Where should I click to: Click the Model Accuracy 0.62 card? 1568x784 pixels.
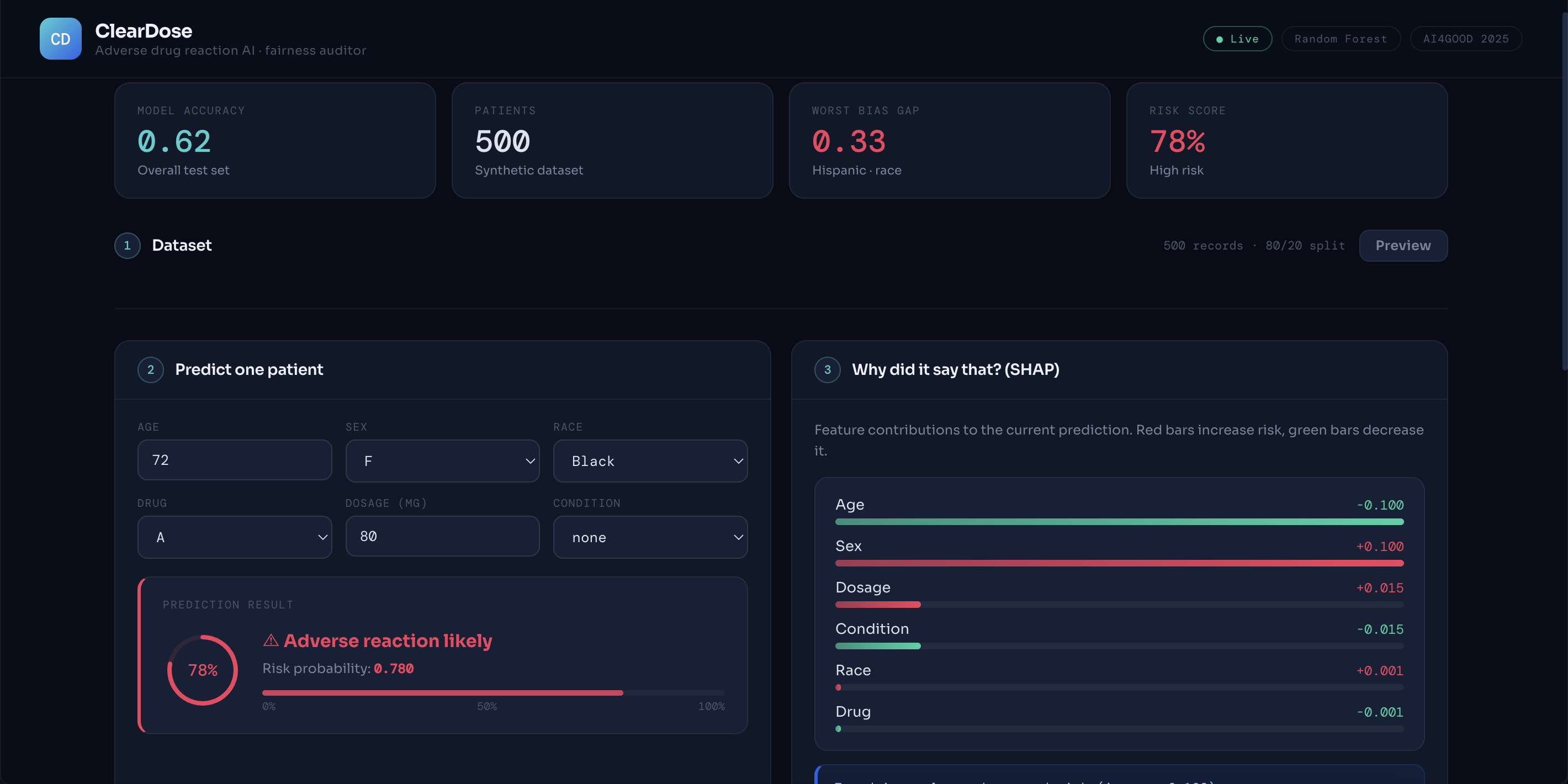tap(274, 141)
